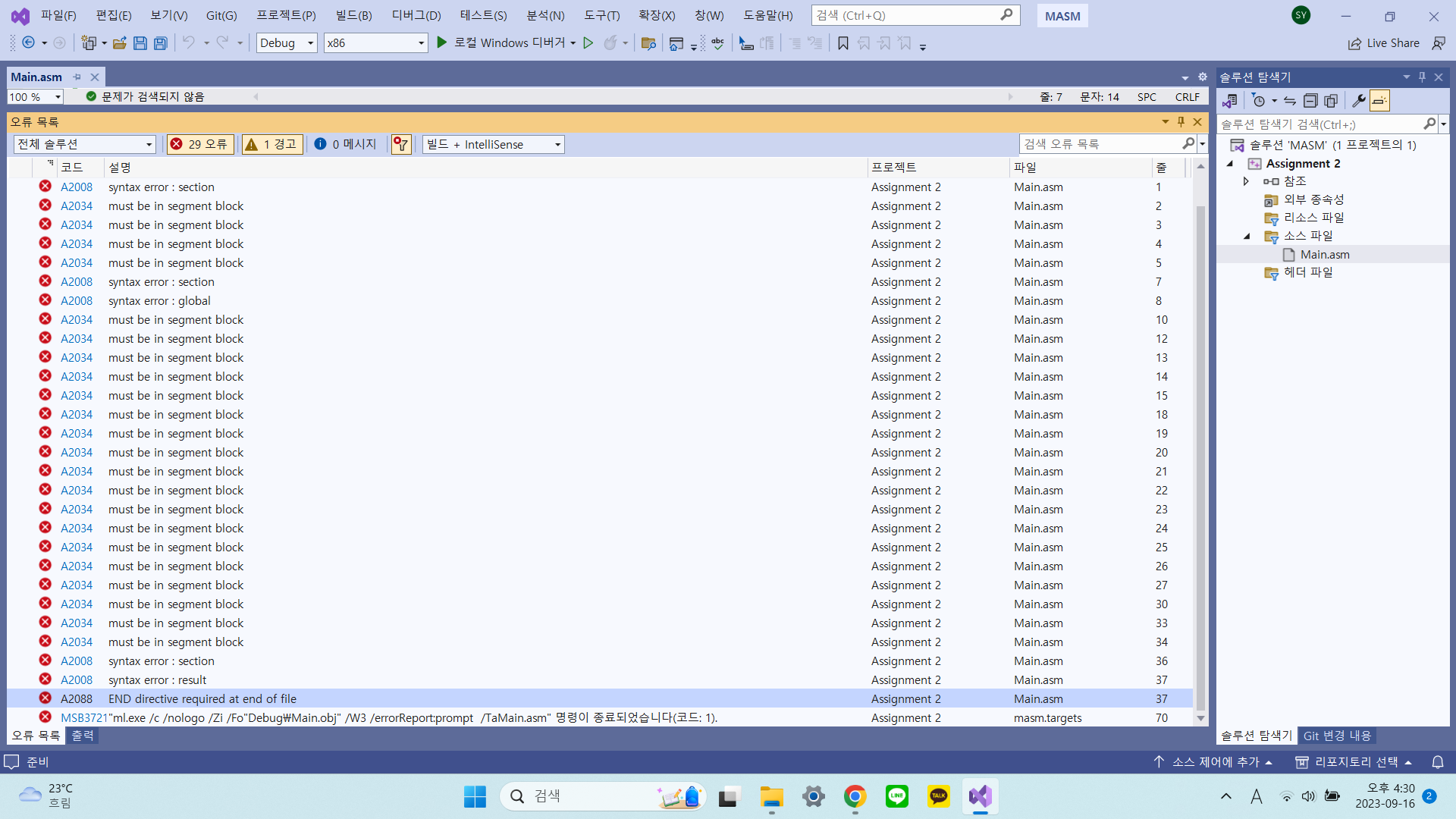Click the Save All icon in the toolbar
1456x819 pixels.
click(x=160, y=43)
